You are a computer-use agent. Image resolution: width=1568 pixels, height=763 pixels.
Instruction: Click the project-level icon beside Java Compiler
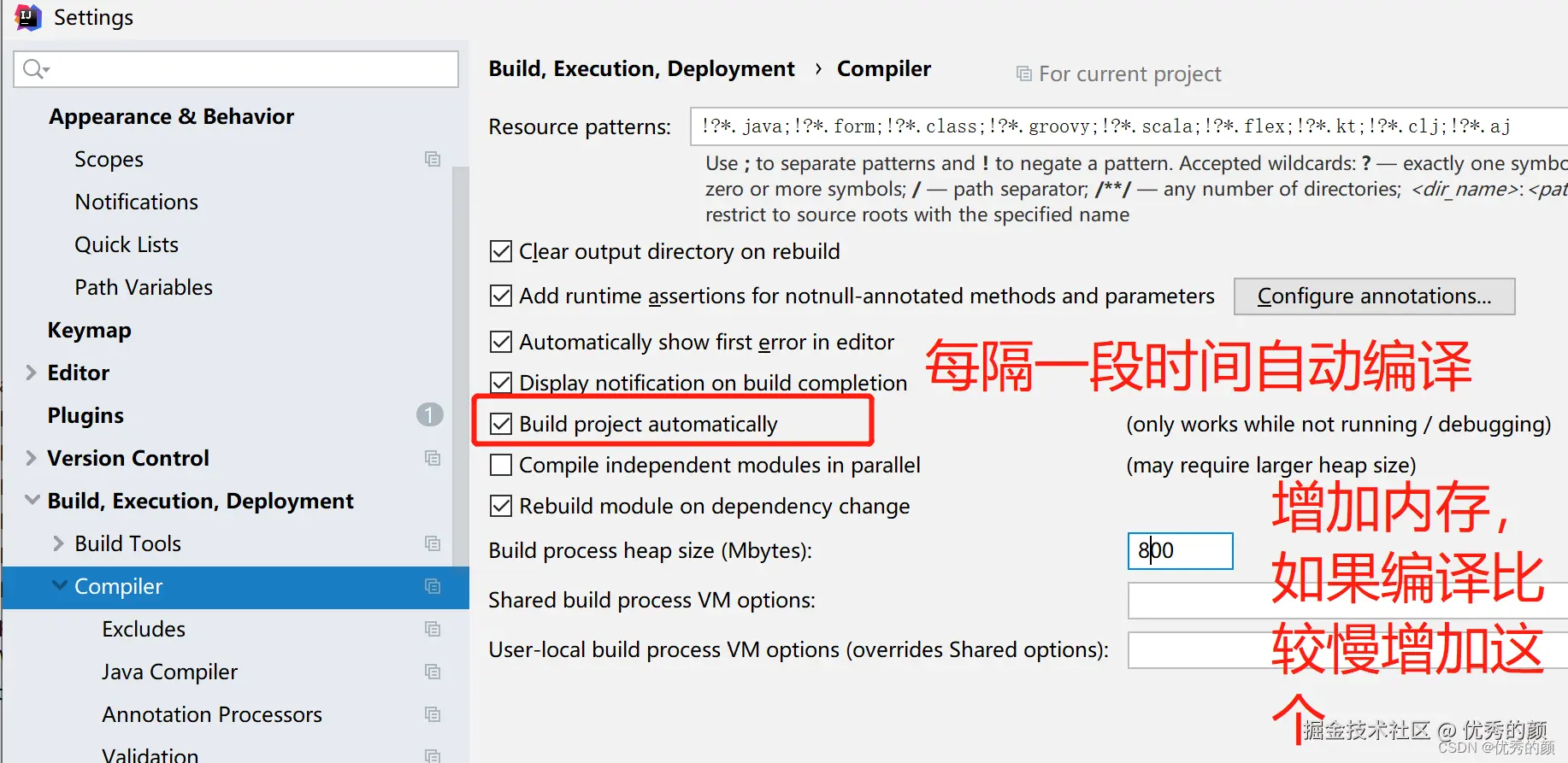coord(433,672)
